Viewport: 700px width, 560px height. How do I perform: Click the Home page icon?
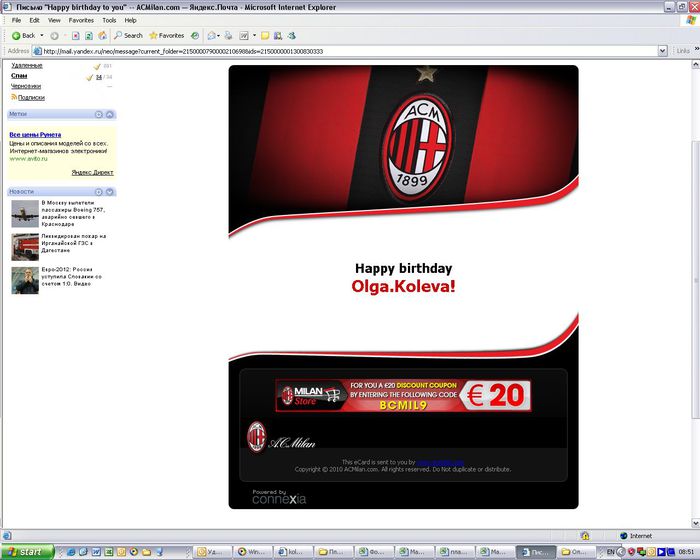(102, 36)
